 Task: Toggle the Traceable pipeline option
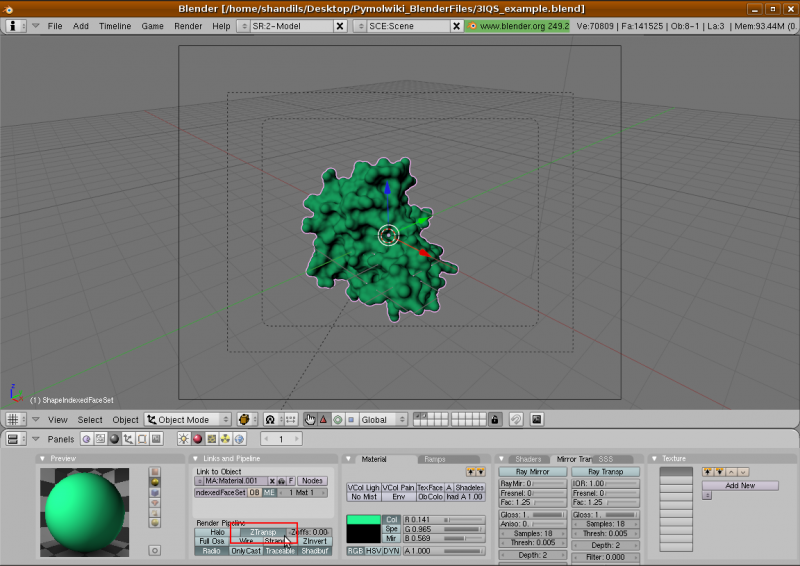281,551
